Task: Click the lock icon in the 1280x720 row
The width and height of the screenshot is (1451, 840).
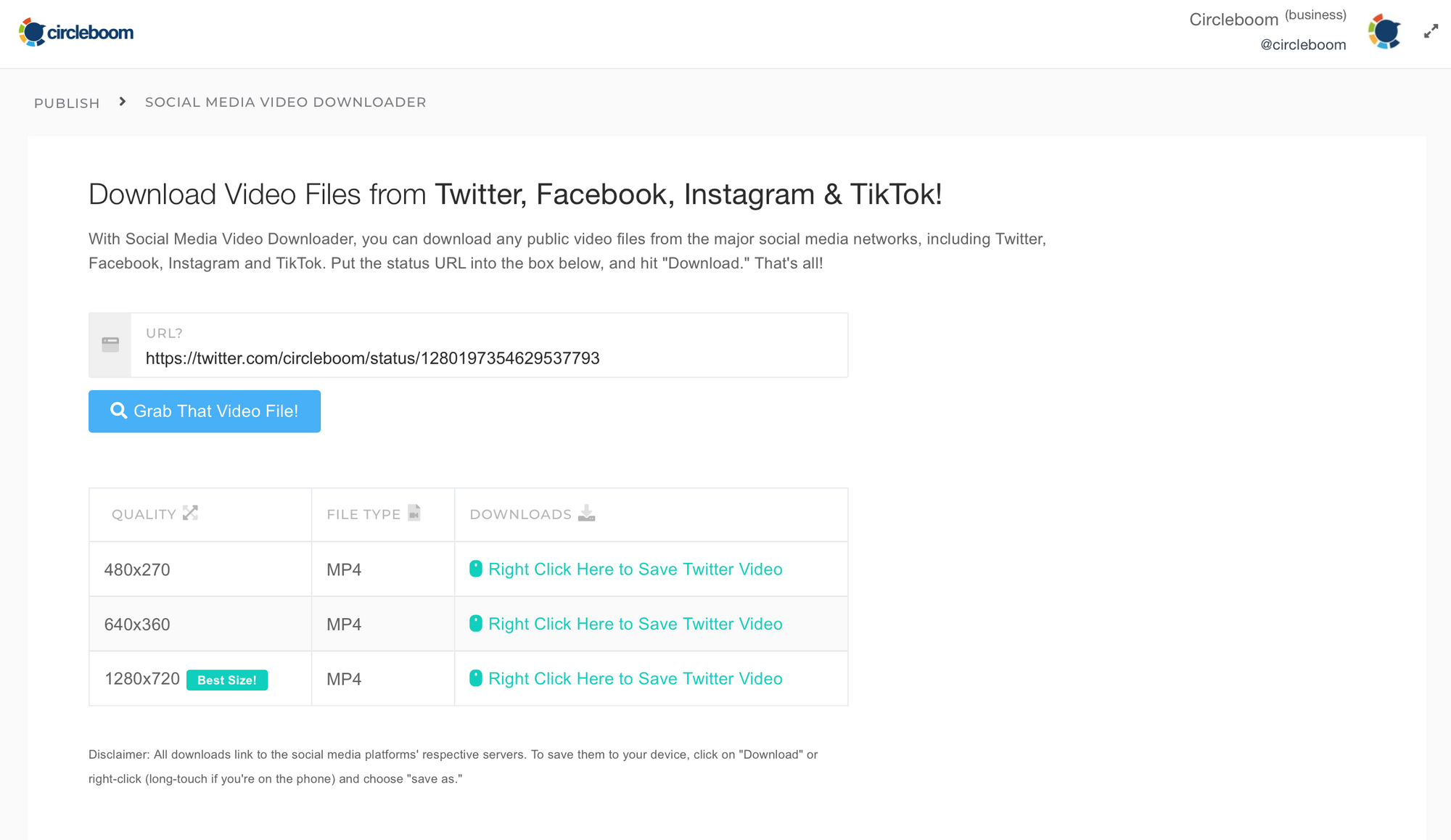Action: click(x=477, y=678)
